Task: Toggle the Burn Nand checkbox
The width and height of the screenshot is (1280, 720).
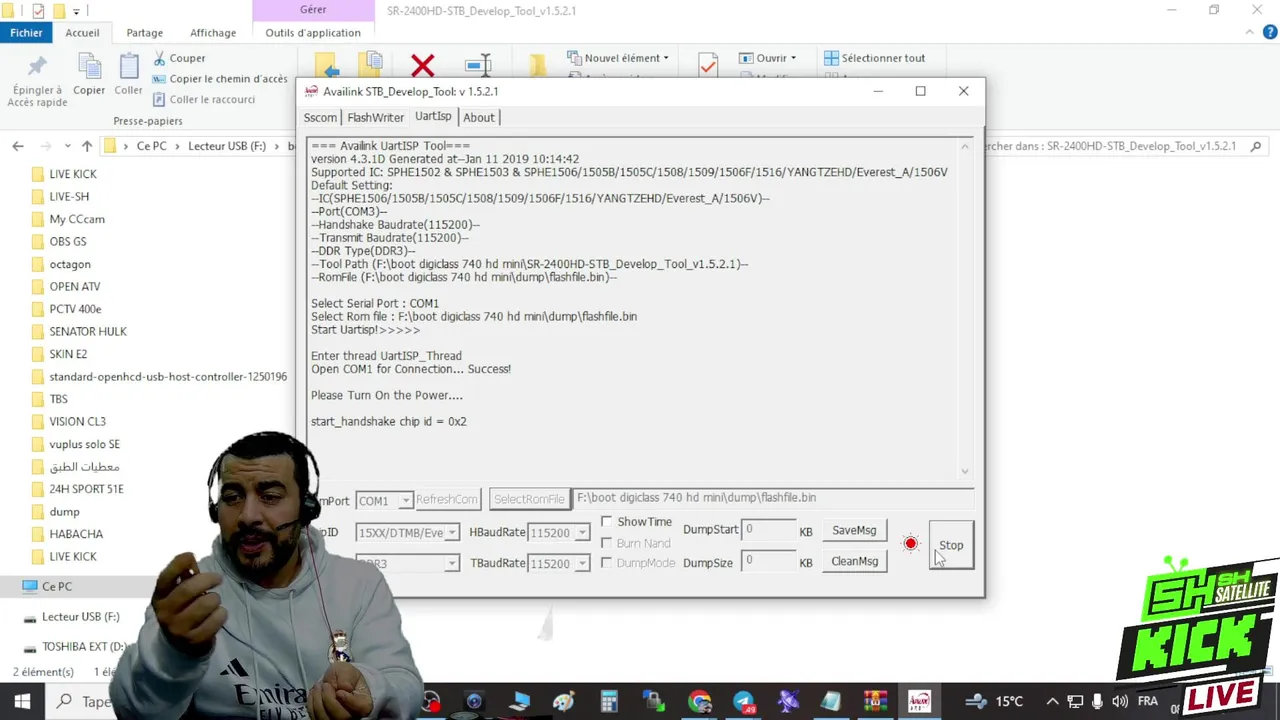Action: [607, 543]
